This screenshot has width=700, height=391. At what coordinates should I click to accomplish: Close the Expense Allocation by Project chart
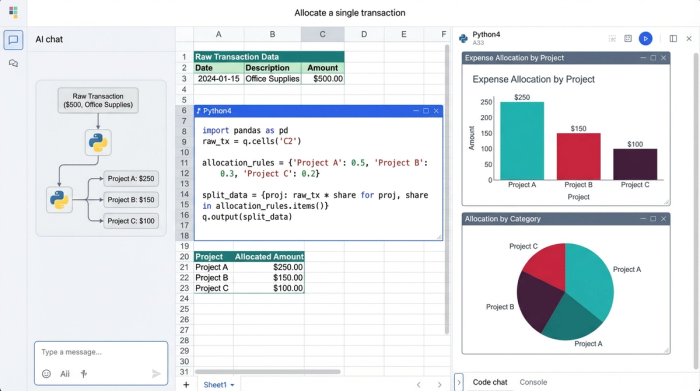(x=663, y=58)
